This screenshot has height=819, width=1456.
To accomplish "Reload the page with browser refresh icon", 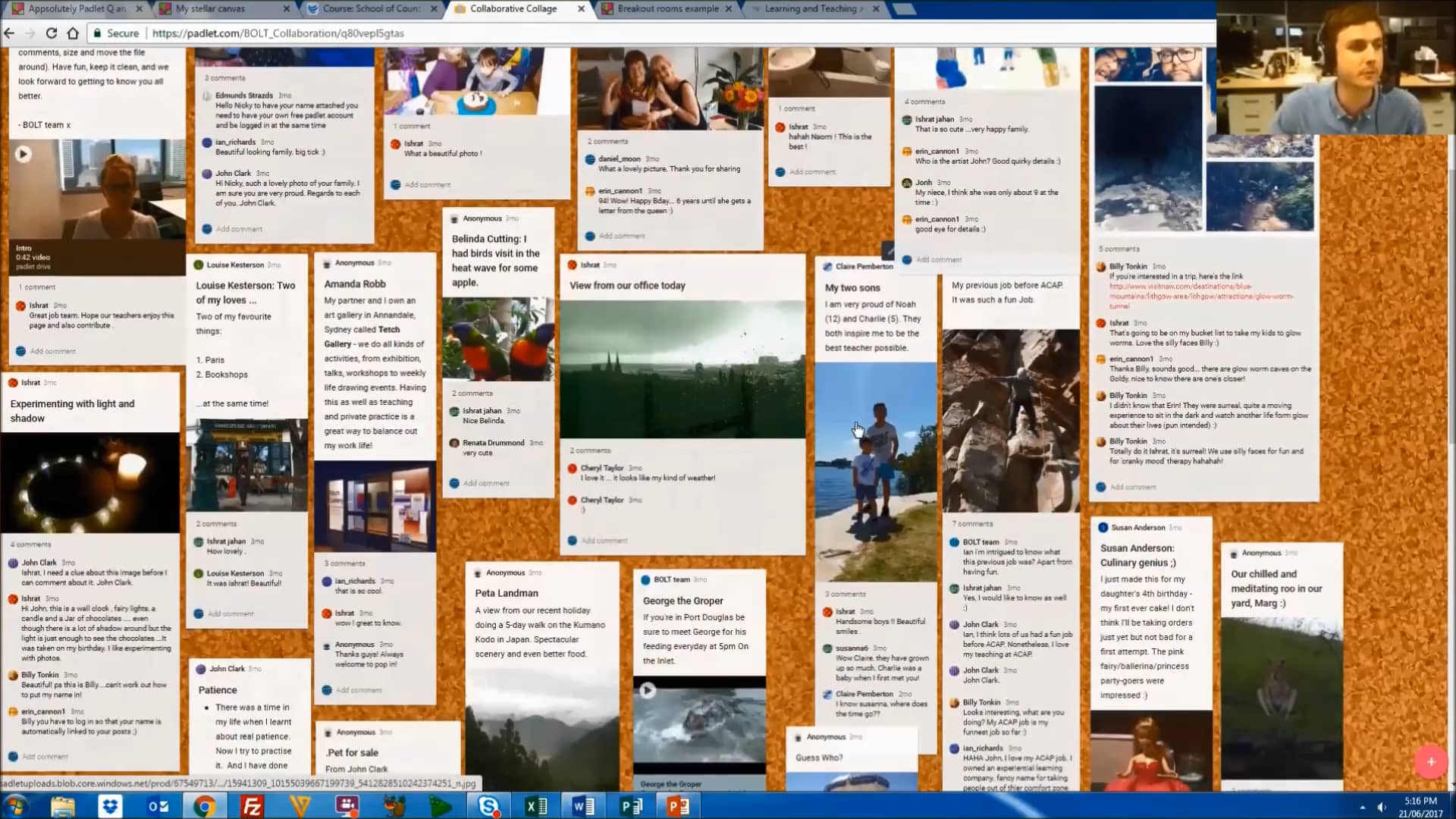I will pyautogui.click(x=52, y=33).
